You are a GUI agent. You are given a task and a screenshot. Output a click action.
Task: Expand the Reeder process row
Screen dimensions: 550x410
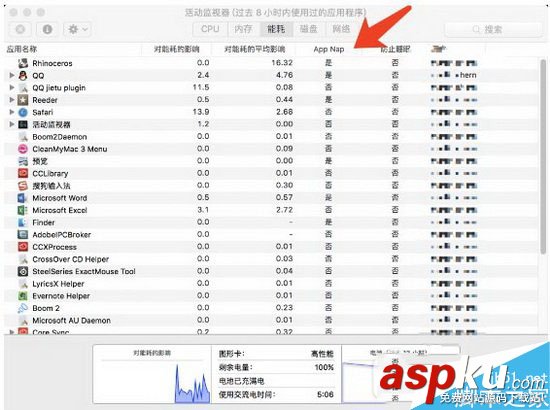click(x=12, y=100)
